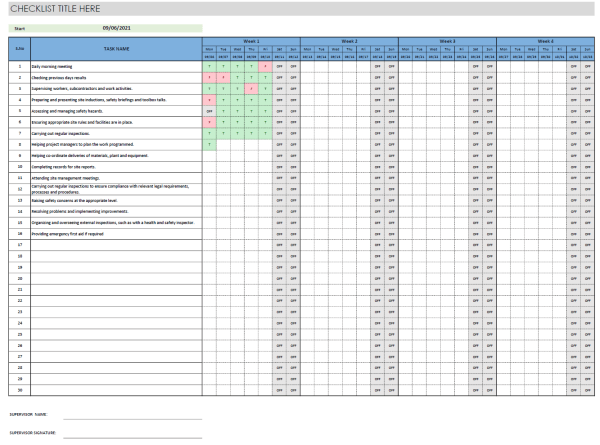
Task: Click the Week 3 header cell
Action: pos(447,41)
